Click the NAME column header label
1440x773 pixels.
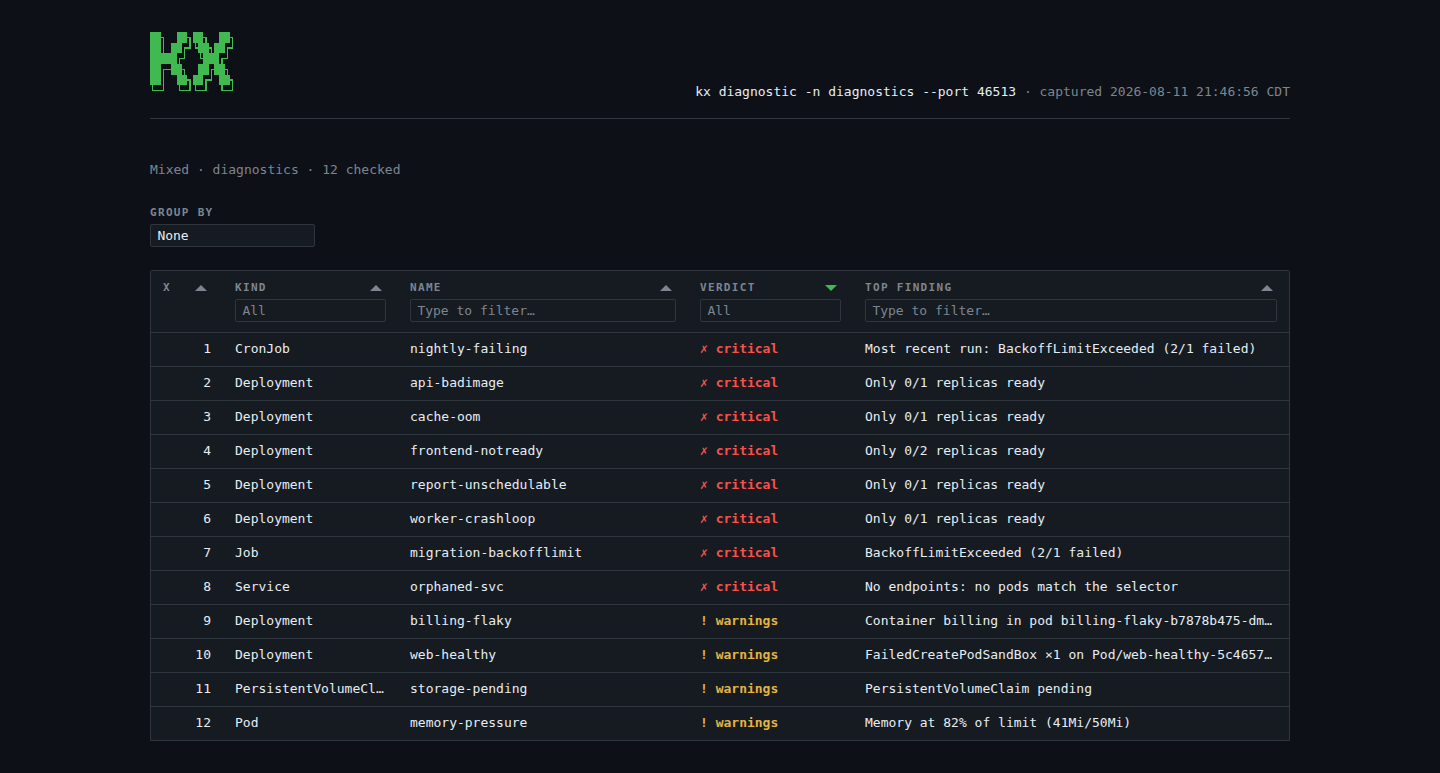point(425,287)
